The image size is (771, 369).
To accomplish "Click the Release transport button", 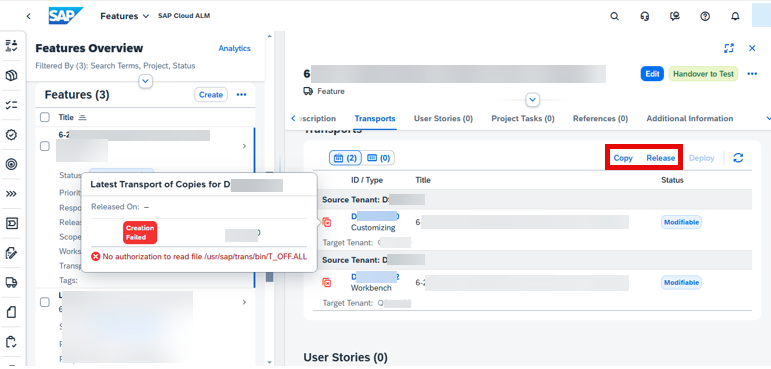I will 660,158.
